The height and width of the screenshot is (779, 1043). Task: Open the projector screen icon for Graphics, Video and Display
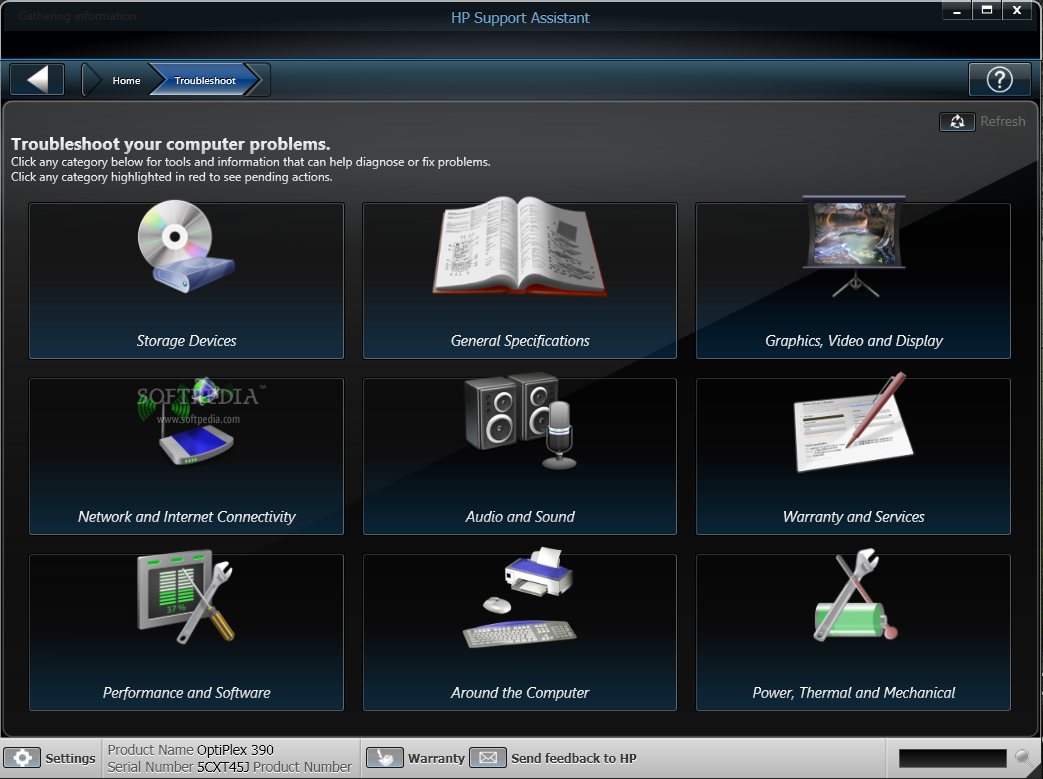coord(854,246)
